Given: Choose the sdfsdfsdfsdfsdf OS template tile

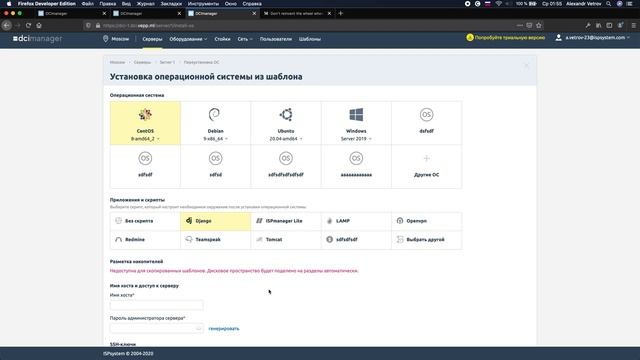Looking at the screenshot, I should (286, 167).
